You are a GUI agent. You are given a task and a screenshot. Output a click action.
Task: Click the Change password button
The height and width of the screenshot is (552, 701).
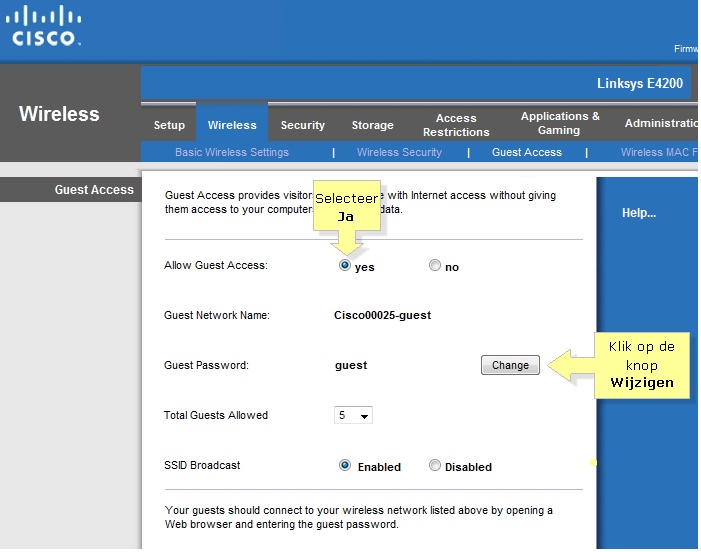click(x=510, y=365)
